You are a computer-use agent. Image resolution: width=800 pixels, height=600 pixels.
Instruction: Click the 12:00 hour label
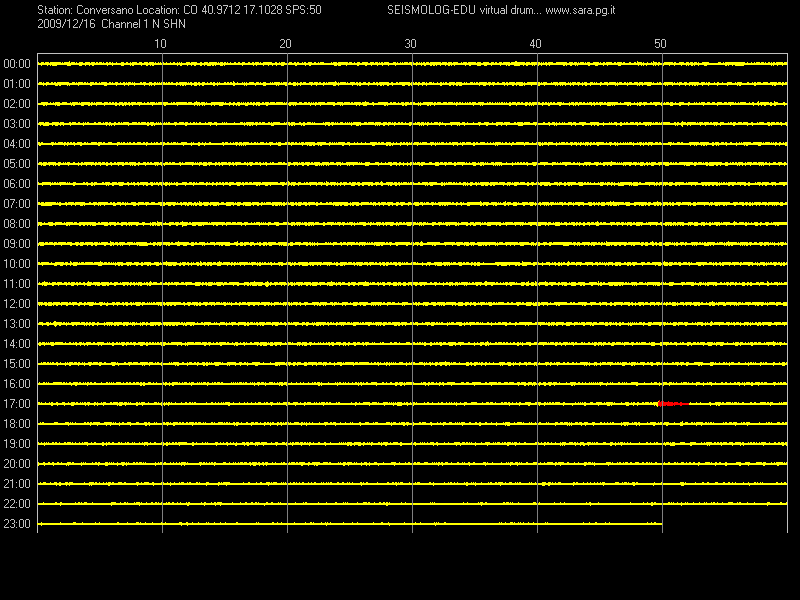point(17,304)
